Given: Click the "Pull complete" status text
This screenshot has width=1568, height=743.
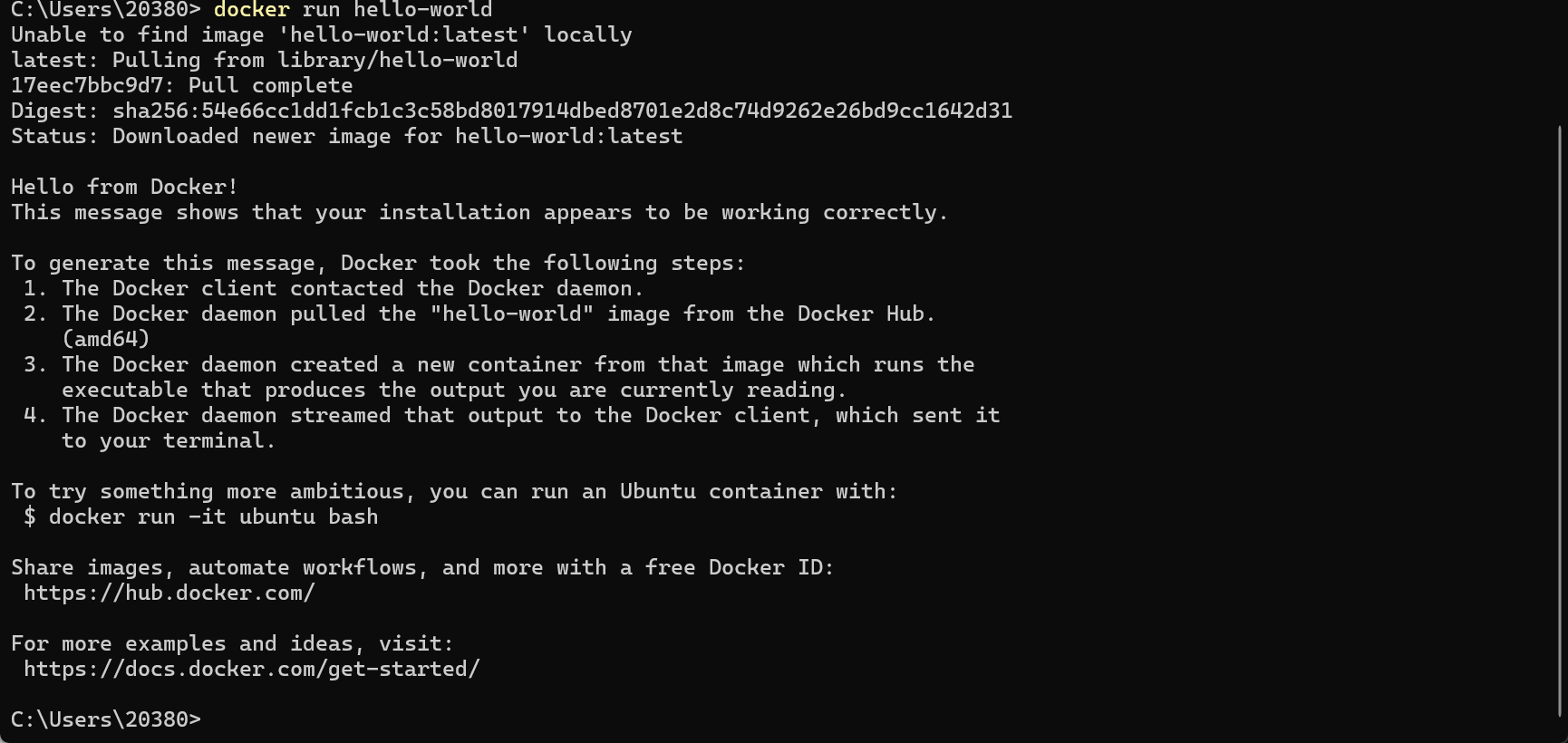Looking at the screenshot, I should [x=270, y=86].
